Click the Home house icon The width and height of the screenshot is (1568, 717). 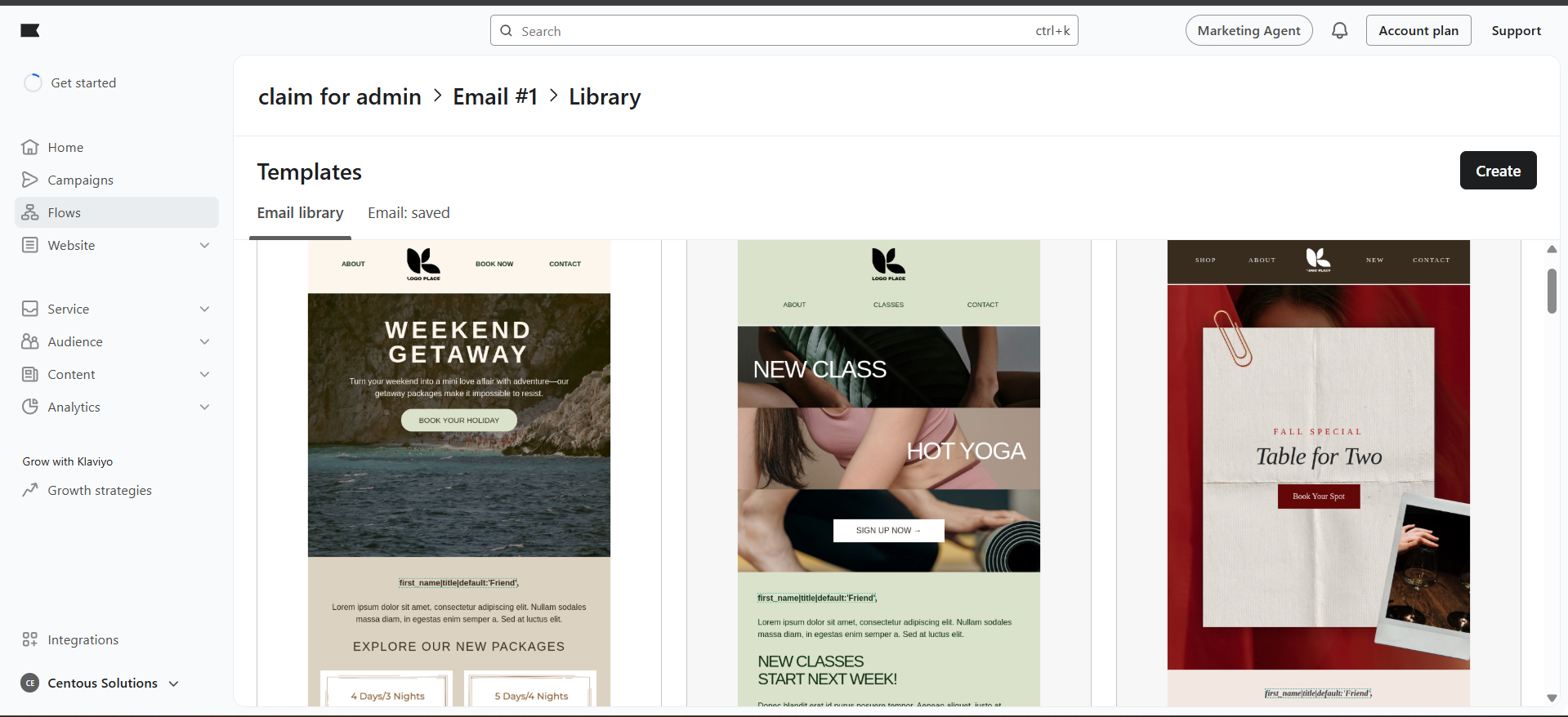click(30, 147)
